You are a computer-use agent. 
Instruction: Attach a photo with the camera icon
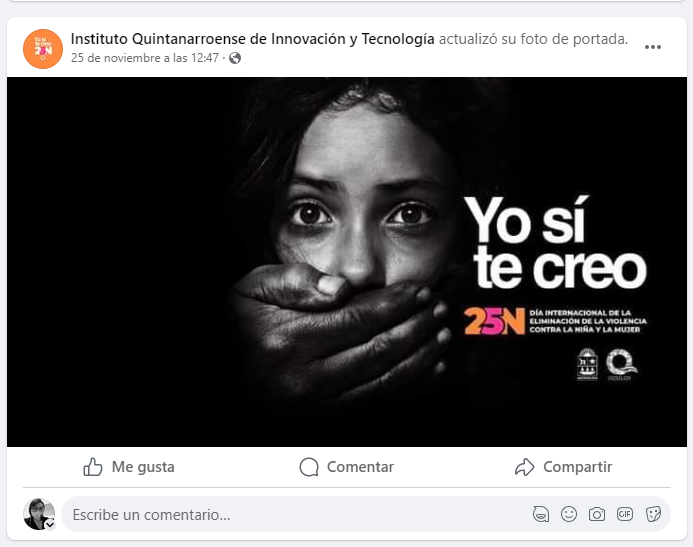coord(597,514)
